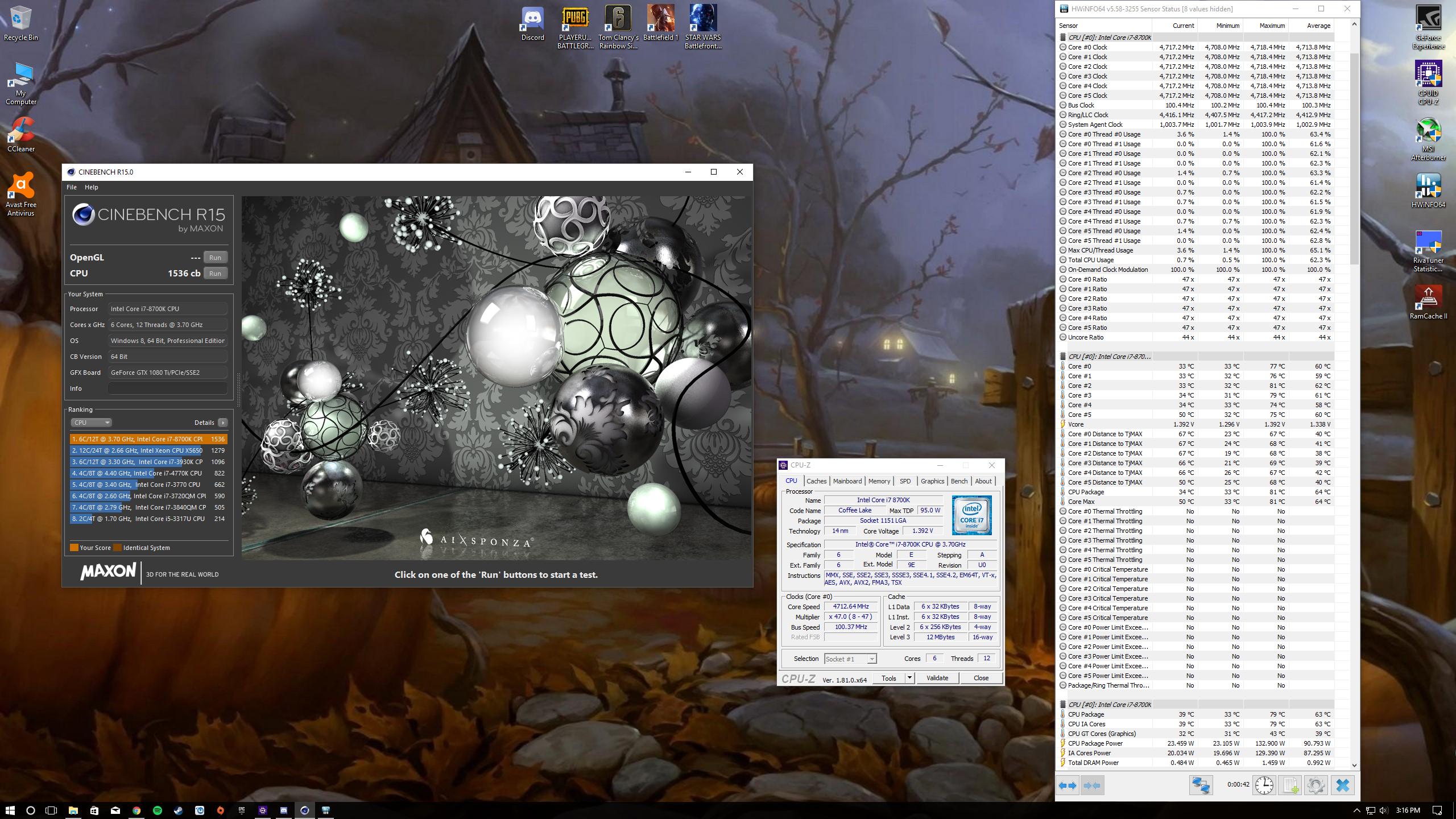Open the notification action center icon
This screenshot has width=1456, height=819.
point(1437,810)
